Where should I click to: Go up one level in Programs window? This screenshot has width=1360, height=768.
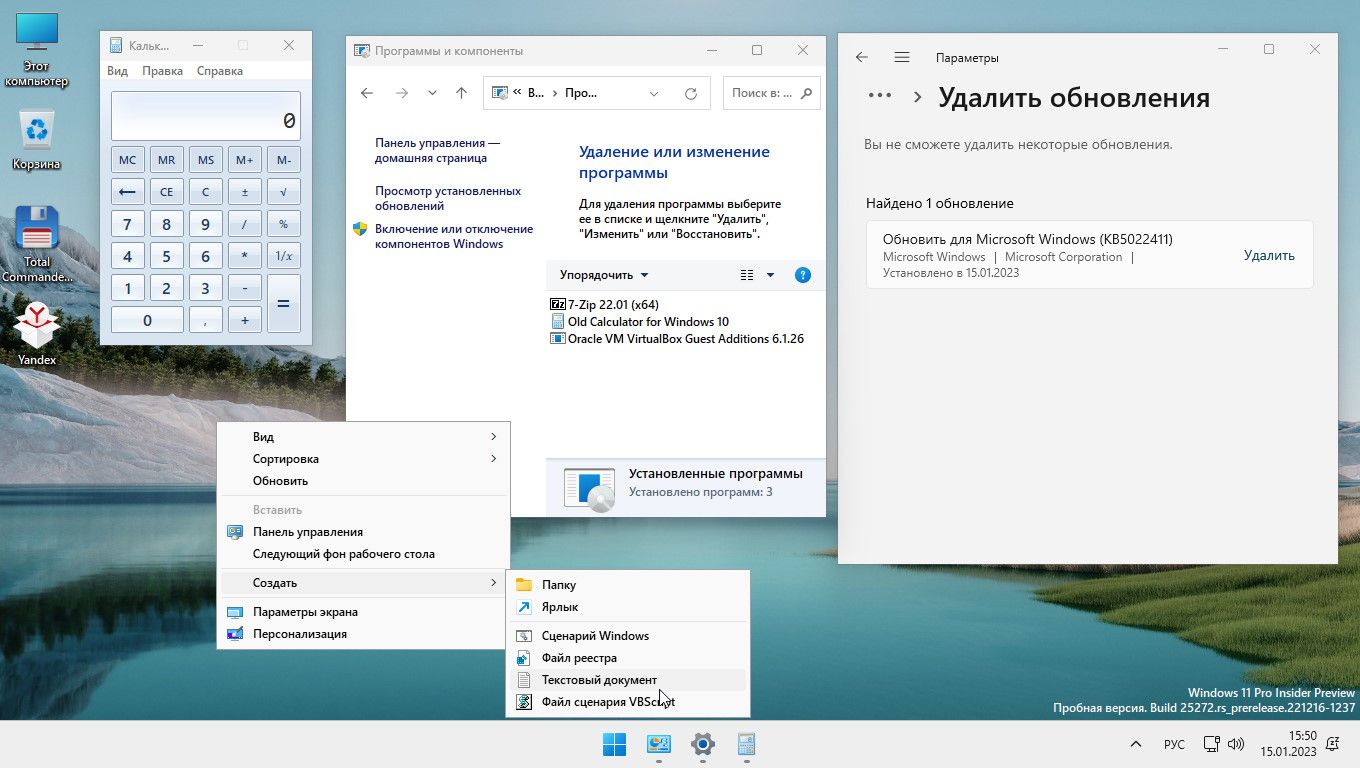click(x=461, y=93)
